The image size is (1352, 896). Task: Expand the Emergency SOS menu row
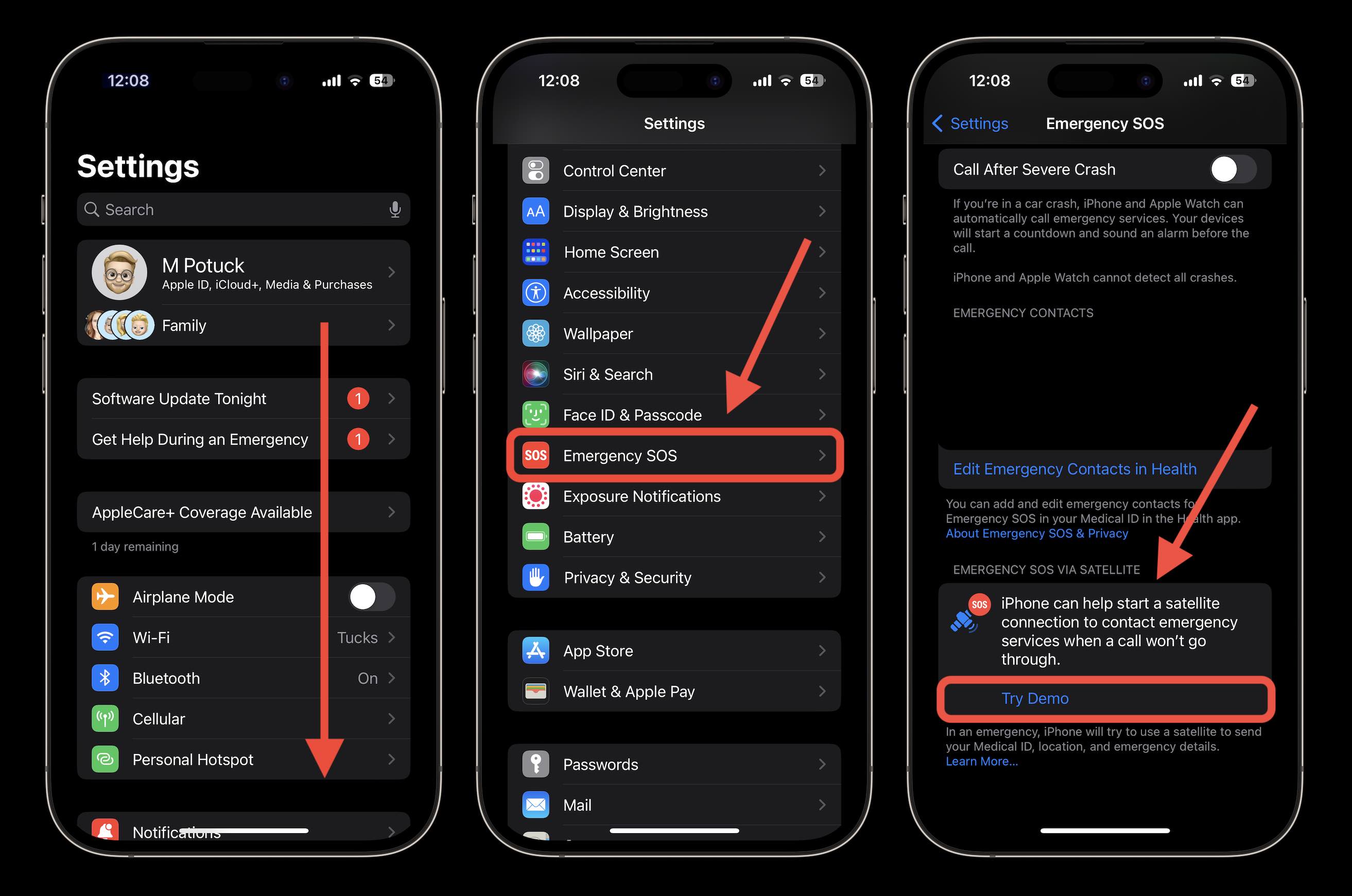tap(676, 455)
